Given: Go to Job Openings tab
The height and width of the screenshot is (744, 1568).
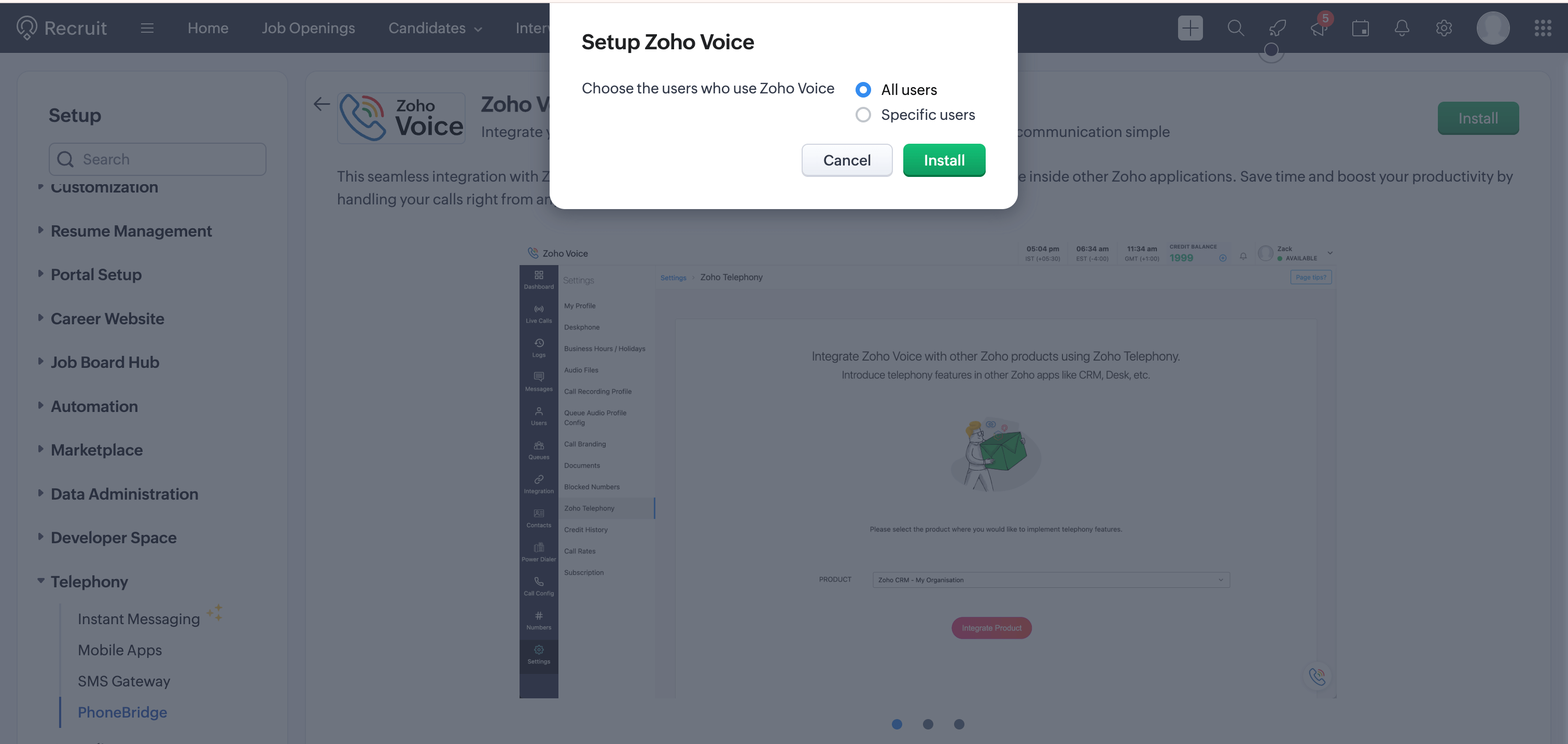Looking at the screenshot, I should pos(308,28).
